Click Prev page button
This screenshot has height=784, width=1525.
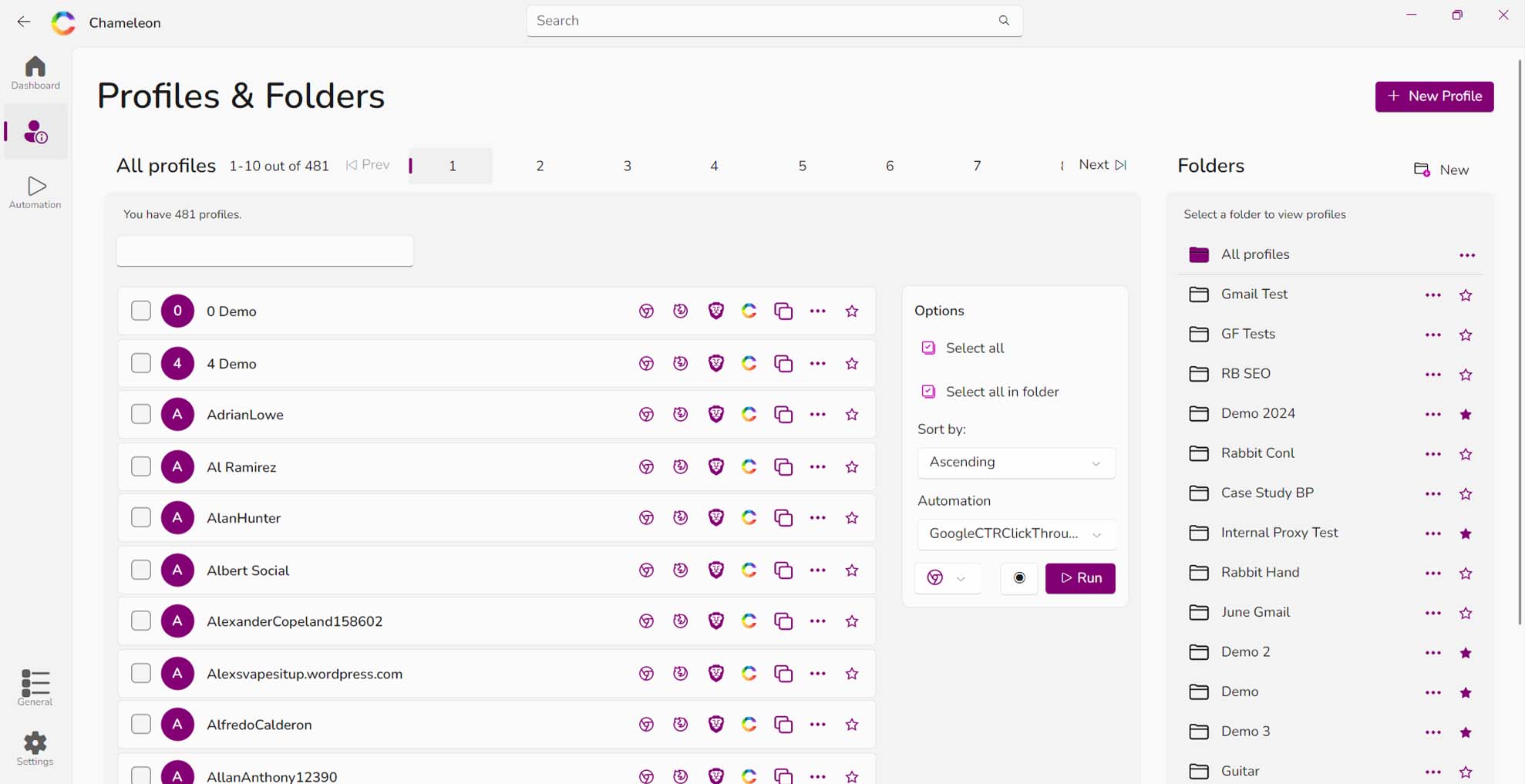(368, 165)
